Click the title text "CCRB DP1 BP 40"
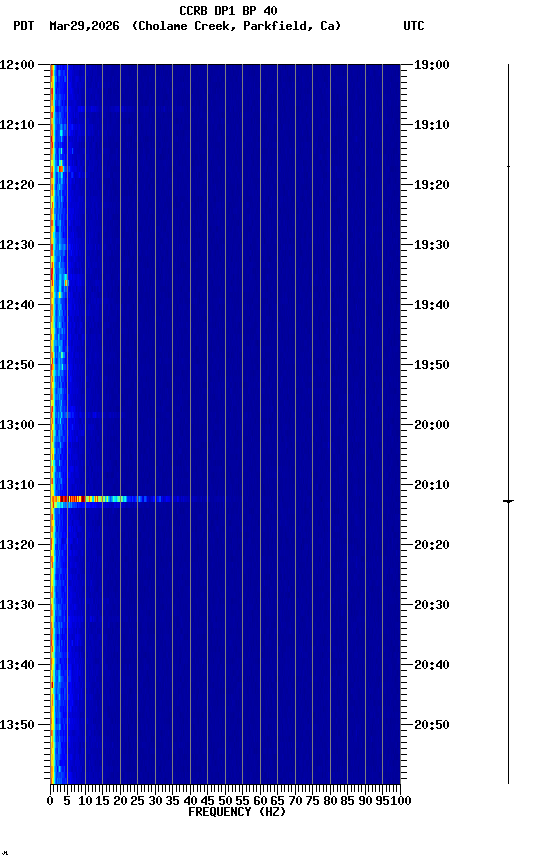 click(228, 10)
